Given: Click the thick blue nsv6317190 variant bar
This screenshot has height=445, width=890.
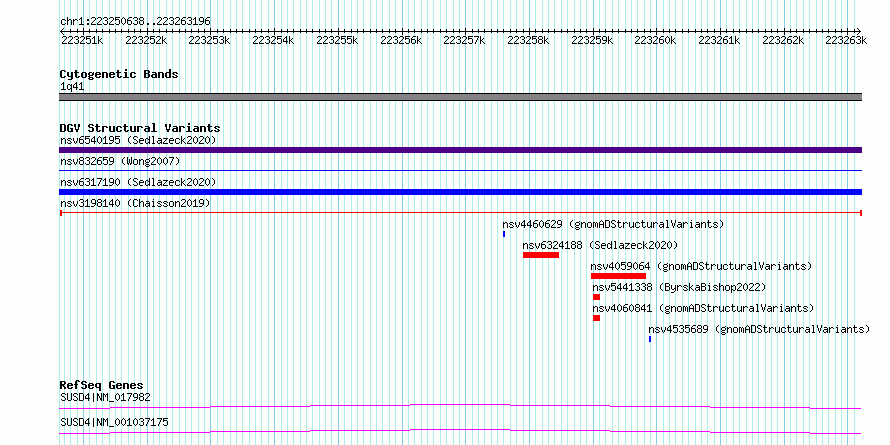Looking at the screenshot, I should click(x=460, y=192).
